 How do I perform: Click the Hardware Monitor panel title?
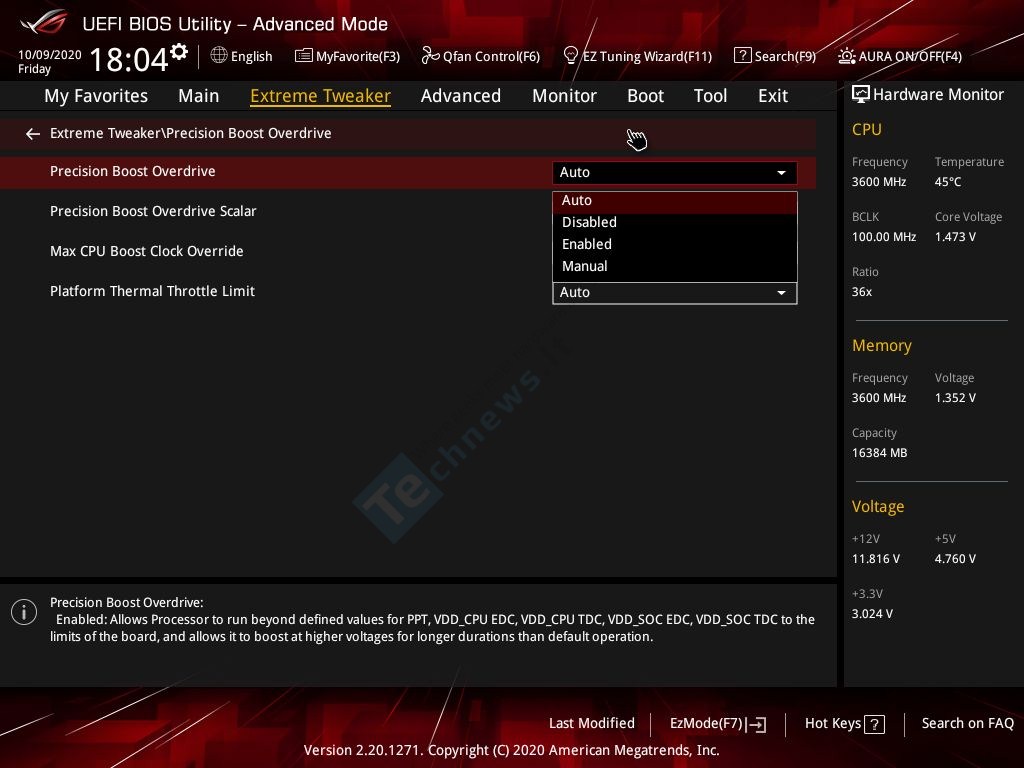(x=938, y=95)
